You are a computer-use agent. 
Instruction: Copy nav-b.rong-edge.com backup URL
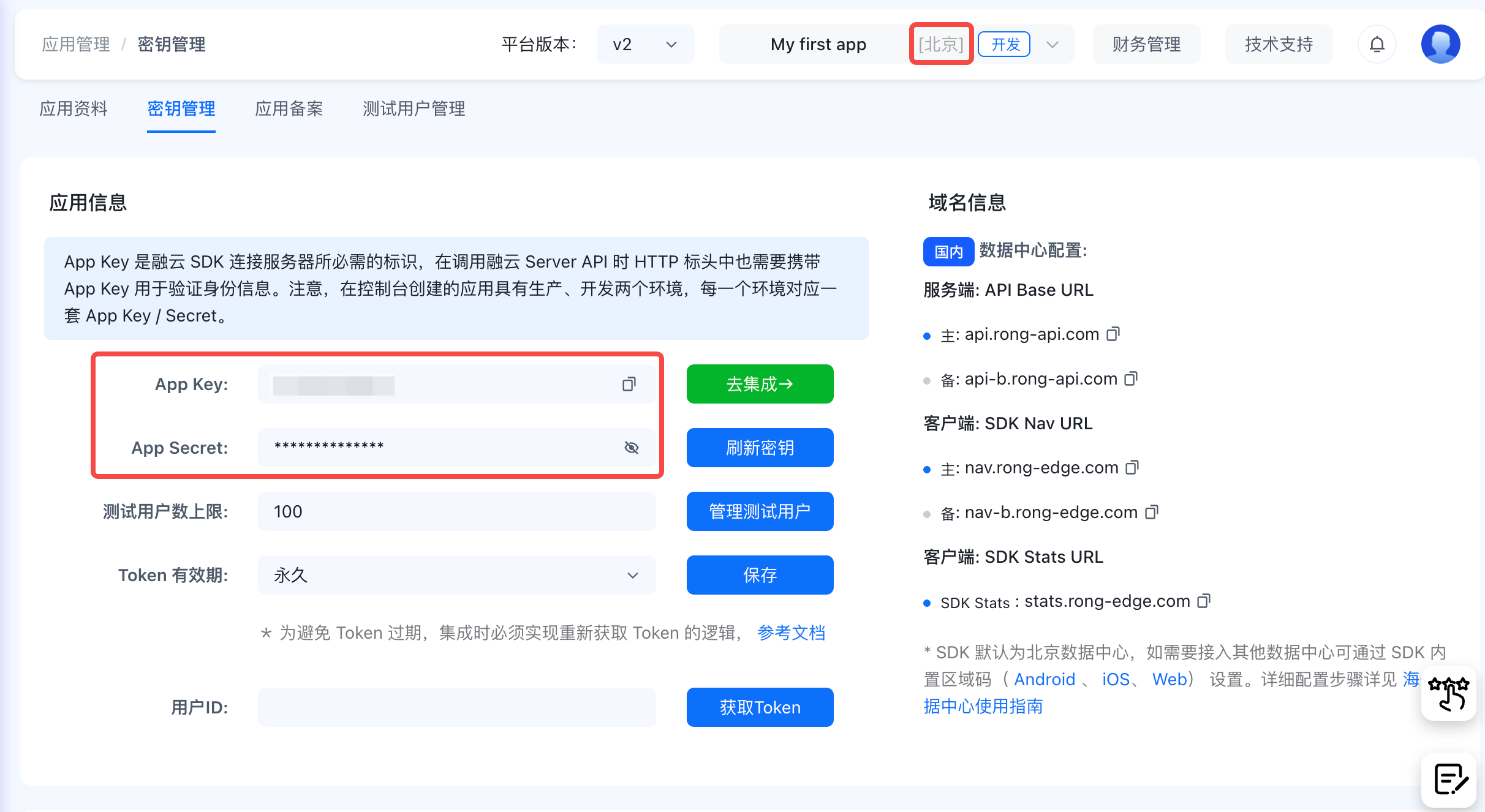point(1152,512)
